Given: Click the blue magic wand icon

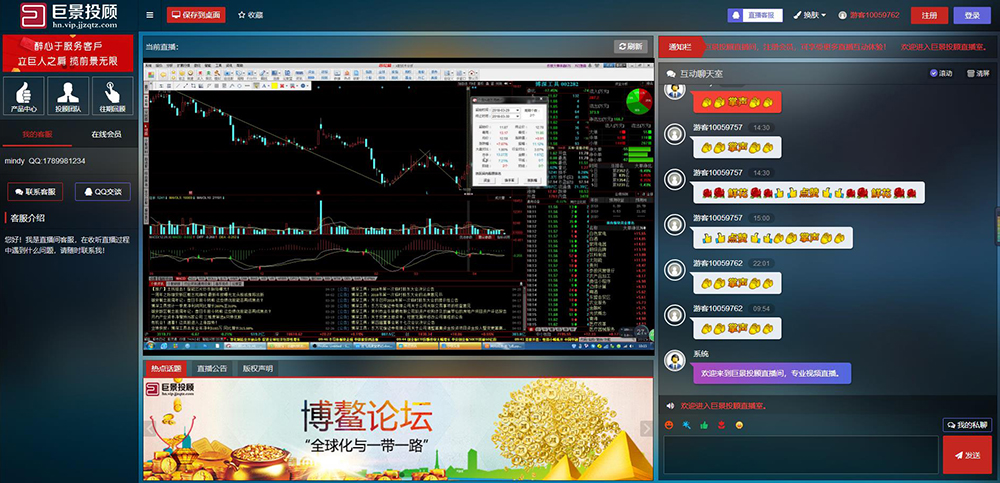Looking at the screenshot, I should click(x=686, y=424).
